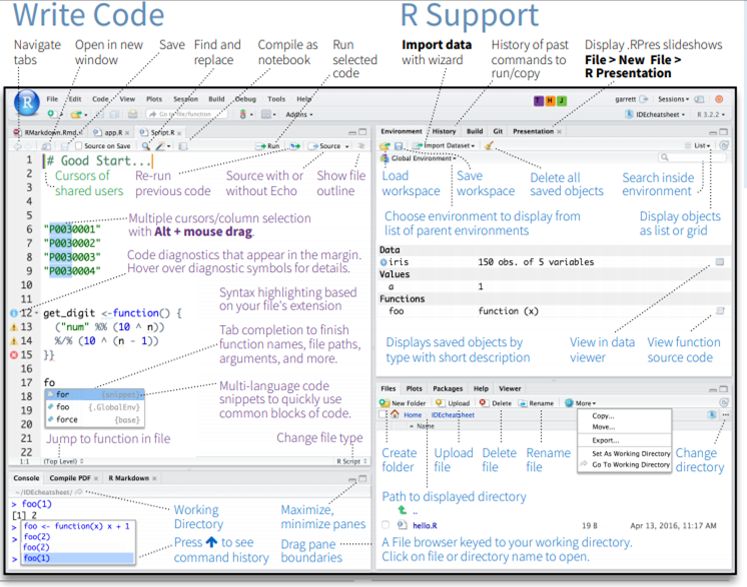Click the purple T user badge

tap(538, 101)
